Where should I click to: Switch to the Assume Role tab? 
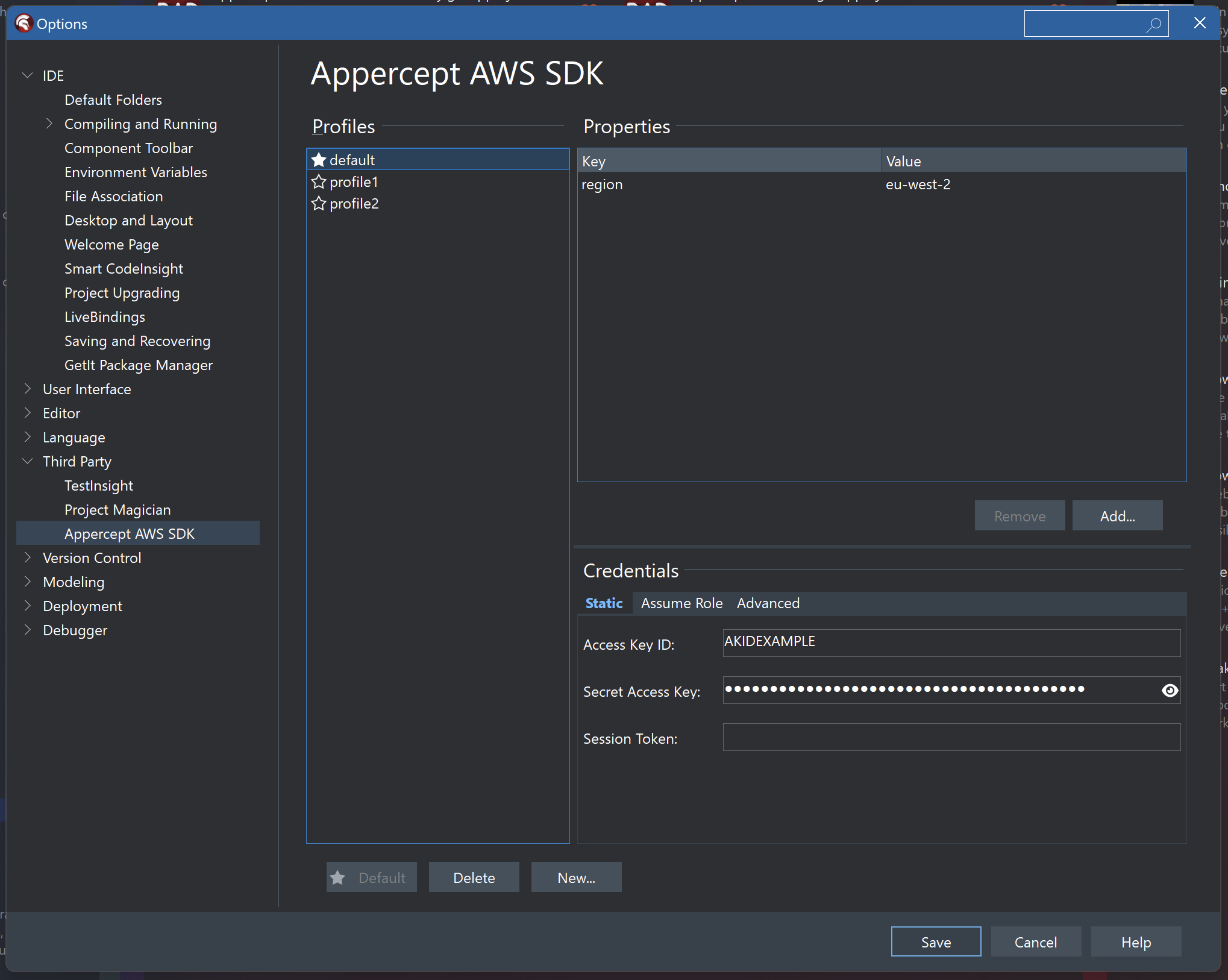[x=681, y=603]
